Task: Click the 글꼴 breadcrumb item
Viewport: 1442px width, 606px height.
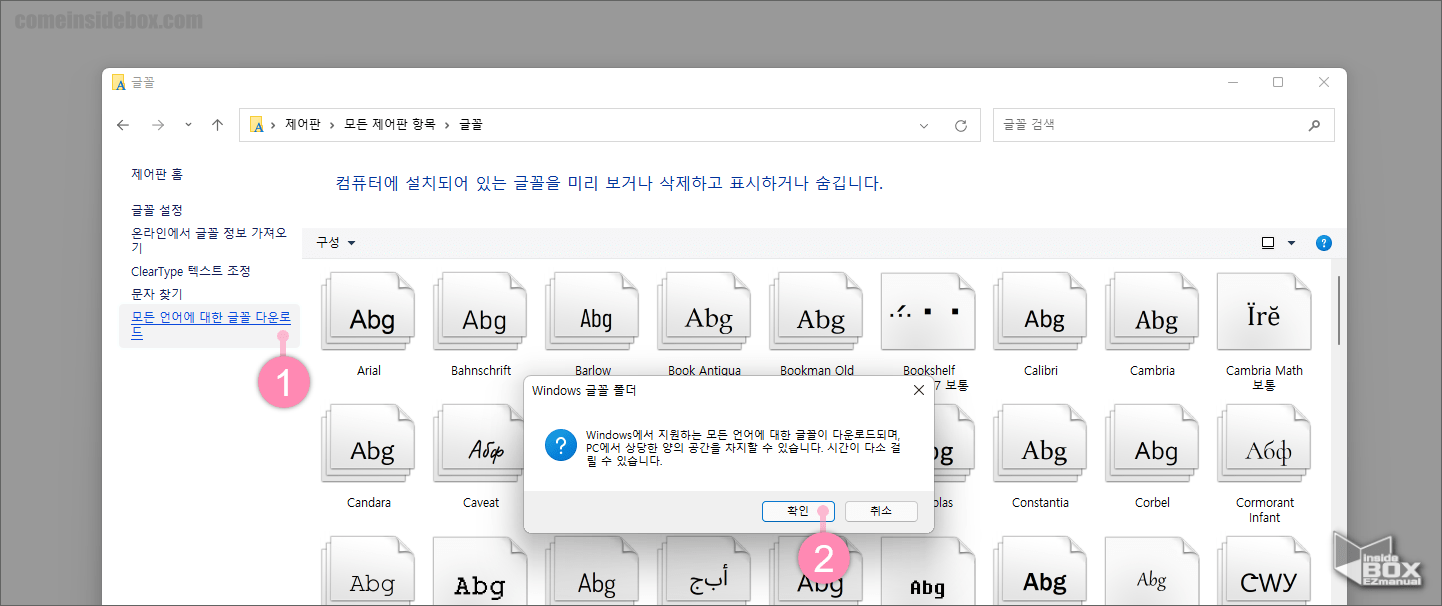Action: 471,125
